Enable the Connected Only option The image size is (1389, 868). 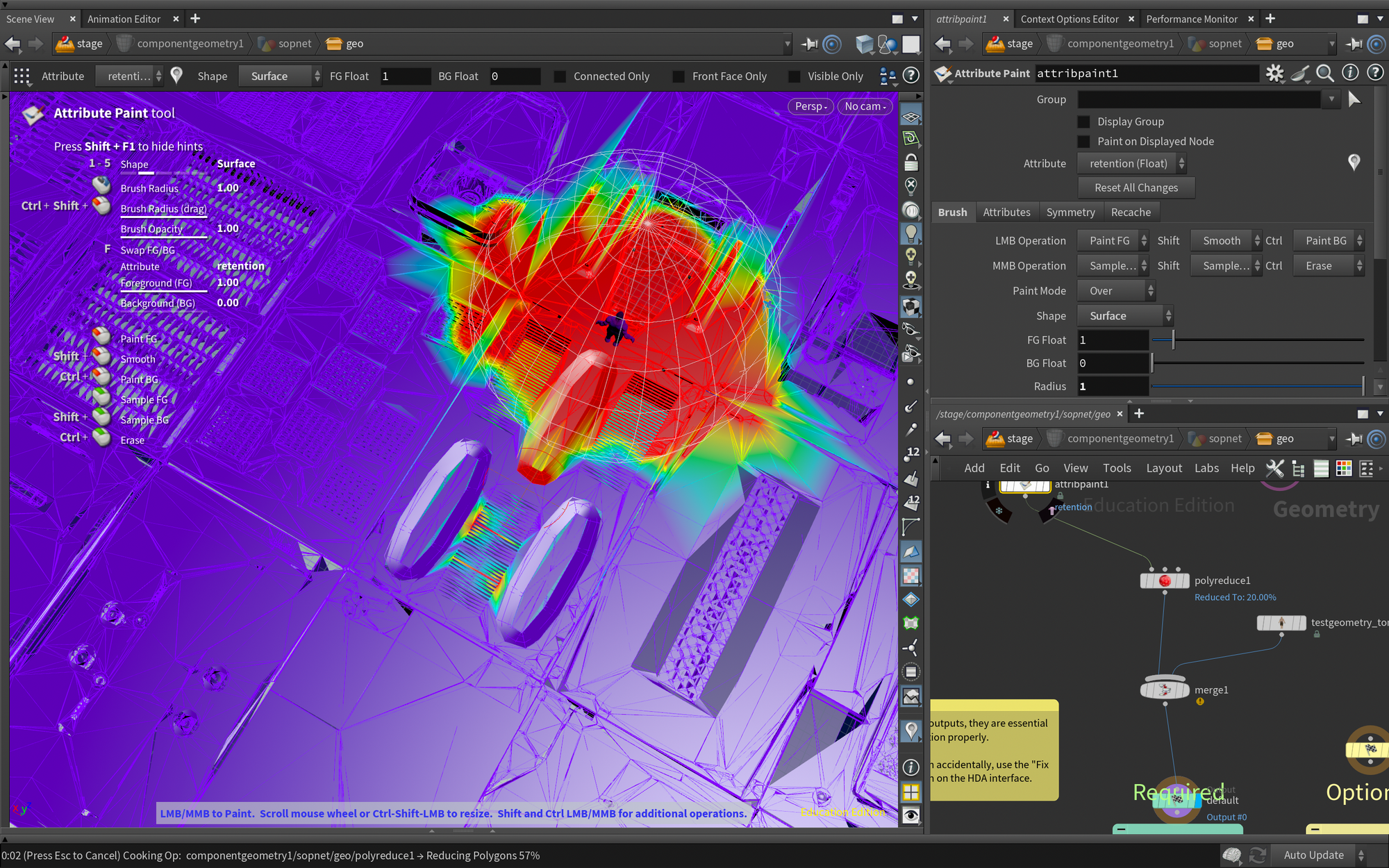pos(560,76)
